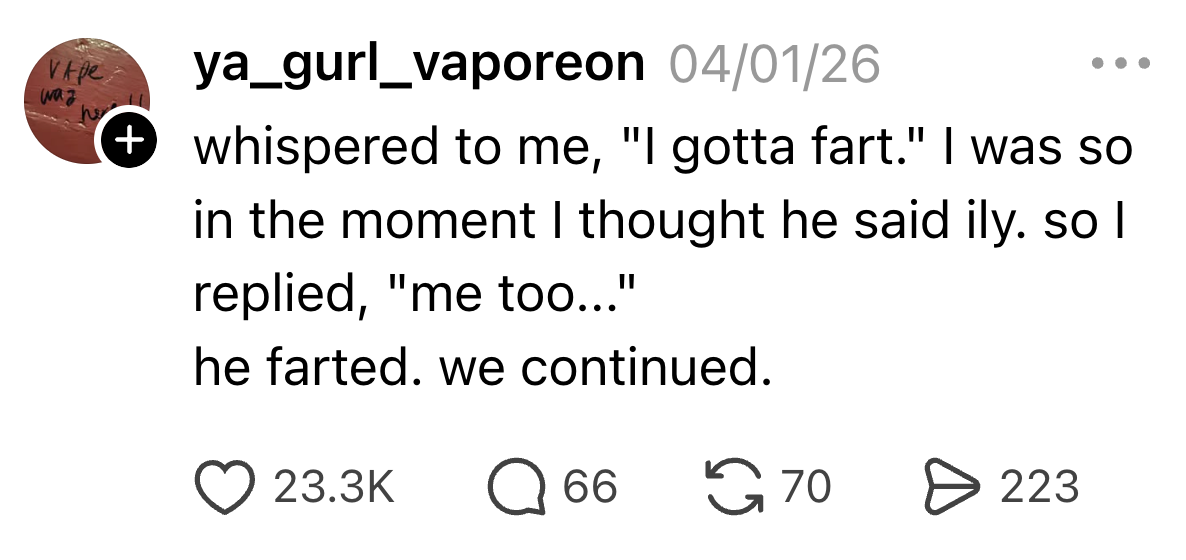1186x560 pixels.
Task: View the 23.3K likes count
Action: [x=333, y=487]
